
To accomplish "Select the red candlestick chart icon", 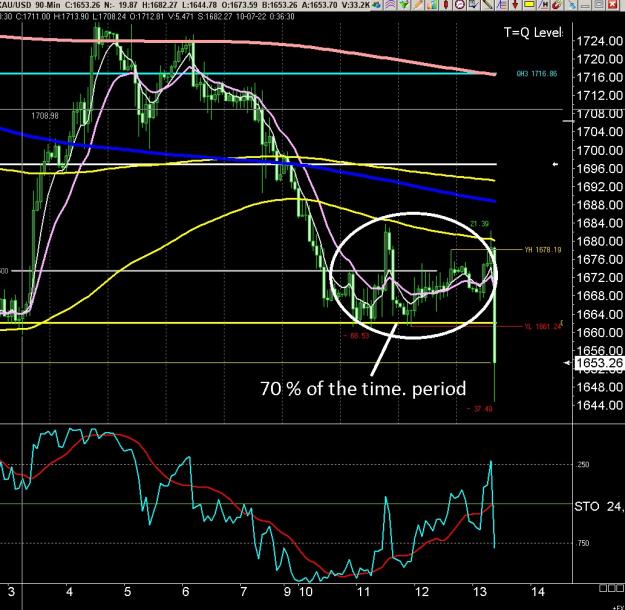I will [x=446, y=5].
